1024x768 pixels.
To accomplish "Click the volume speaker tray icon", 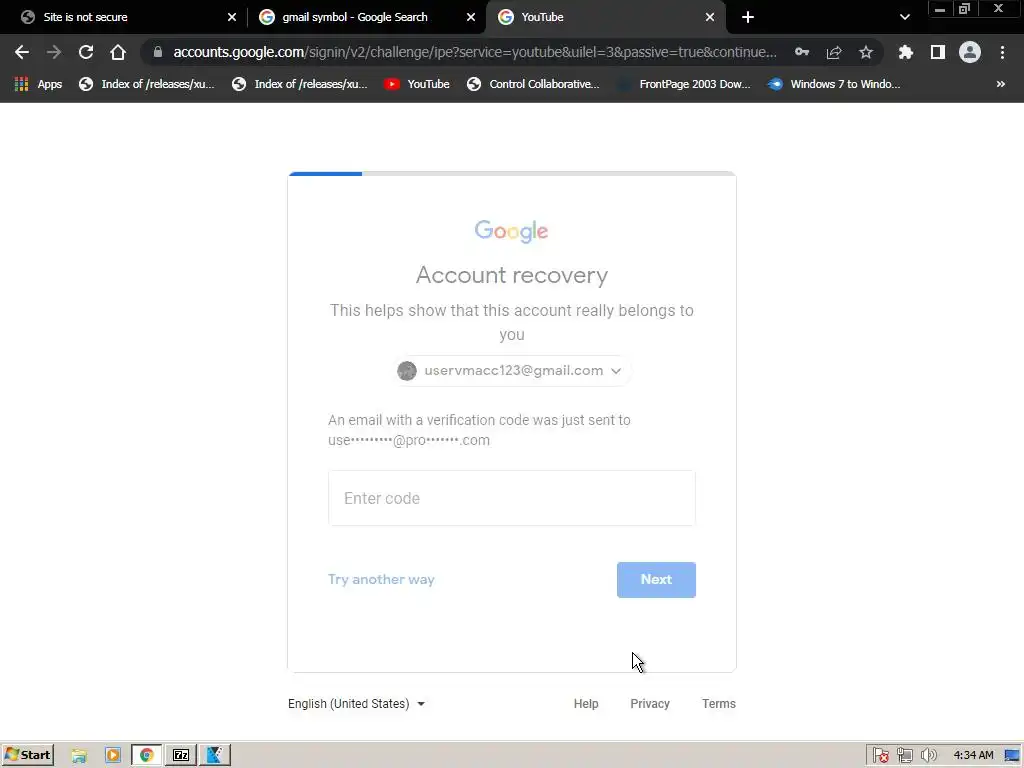I will (928, 756).
